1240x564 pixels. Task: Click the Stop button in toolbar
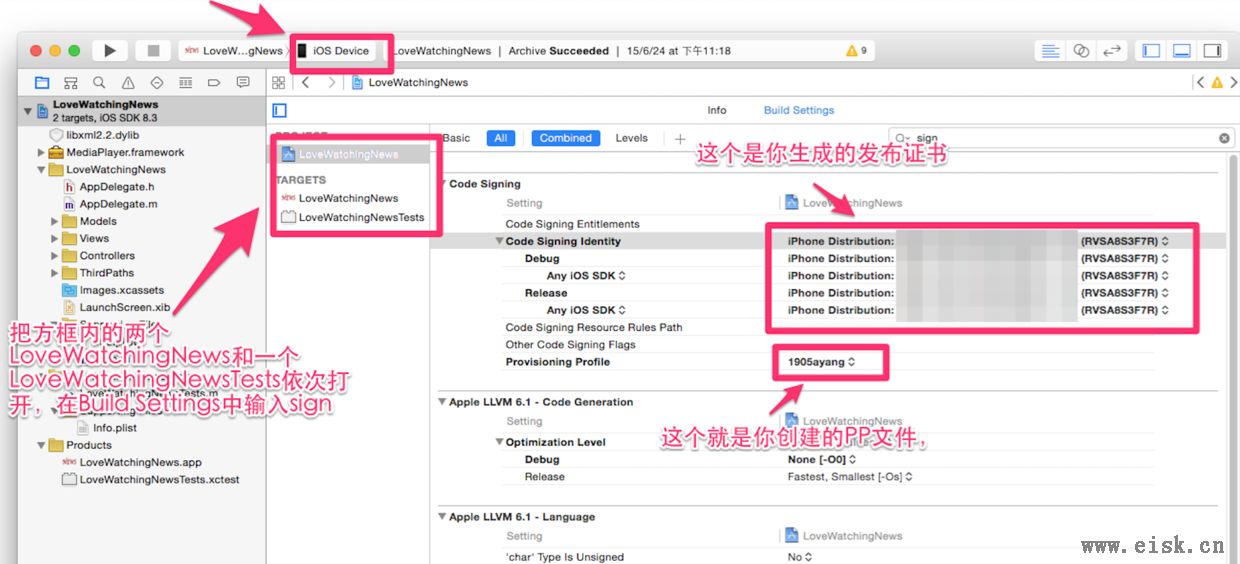pyautogui.click(x=153, y=50)
